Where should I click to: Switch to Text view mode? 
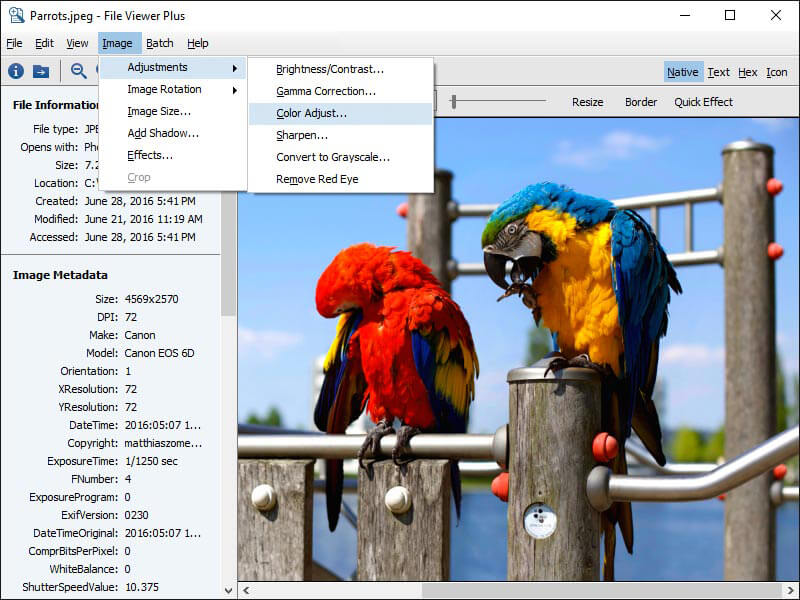[719, 72]
